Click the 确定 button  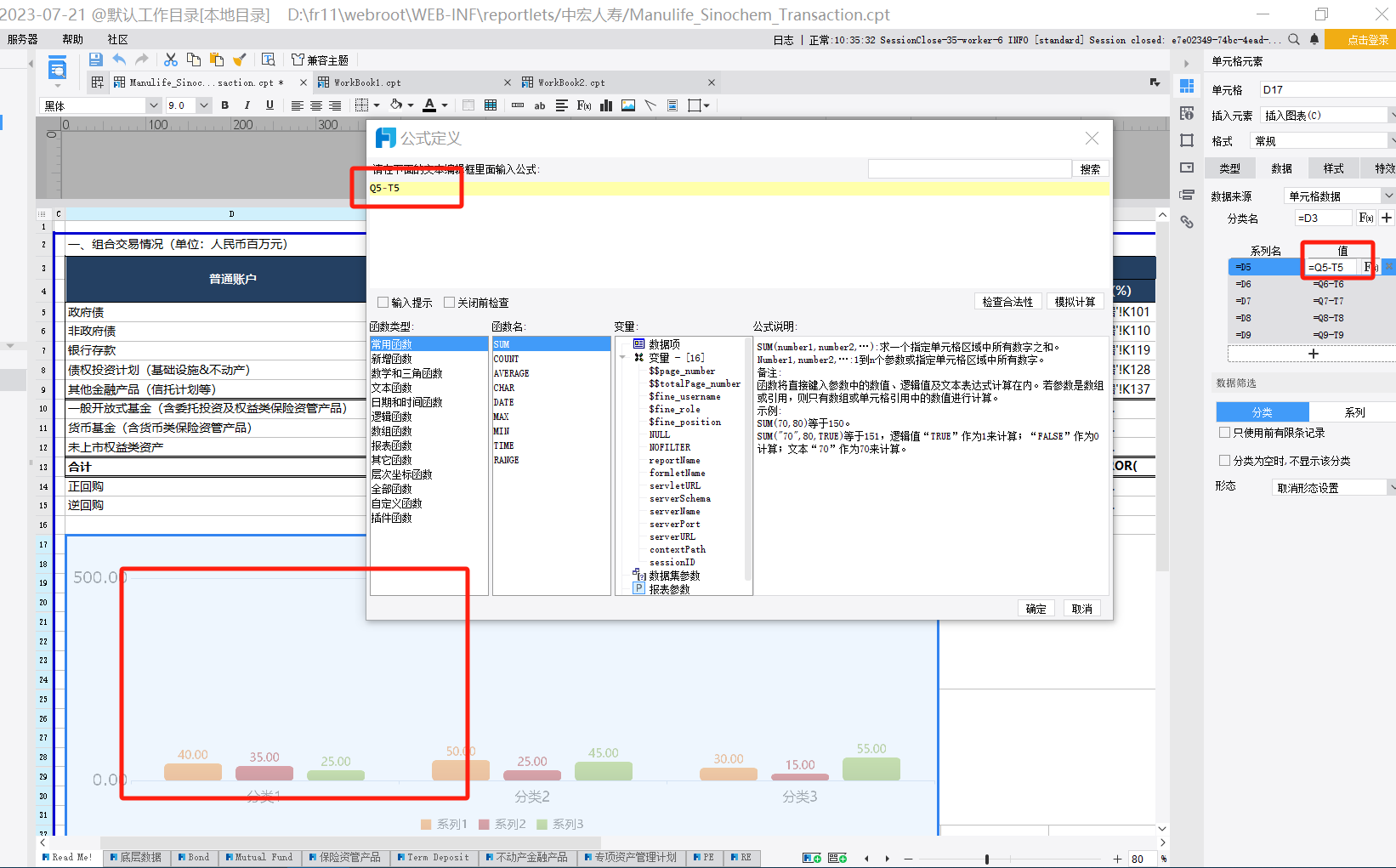tap(1036, 609)
